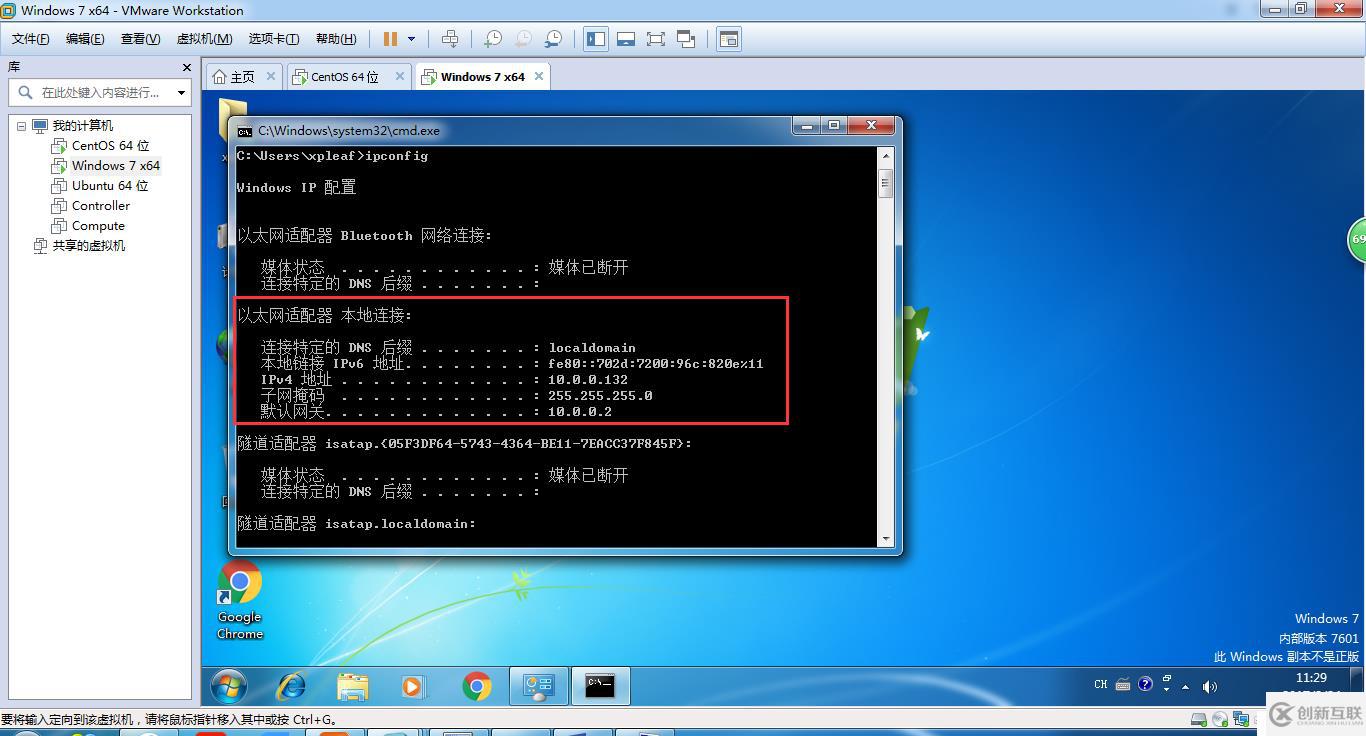Open Windows Media Player from guest taskbar
1366x736 pixels.
(412, 686)
